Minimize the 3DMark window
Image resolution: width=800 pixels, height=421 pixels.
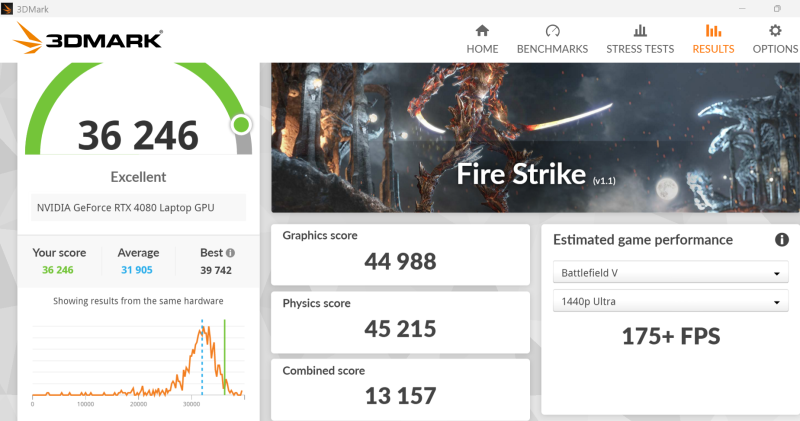click(x=742, y=9)
